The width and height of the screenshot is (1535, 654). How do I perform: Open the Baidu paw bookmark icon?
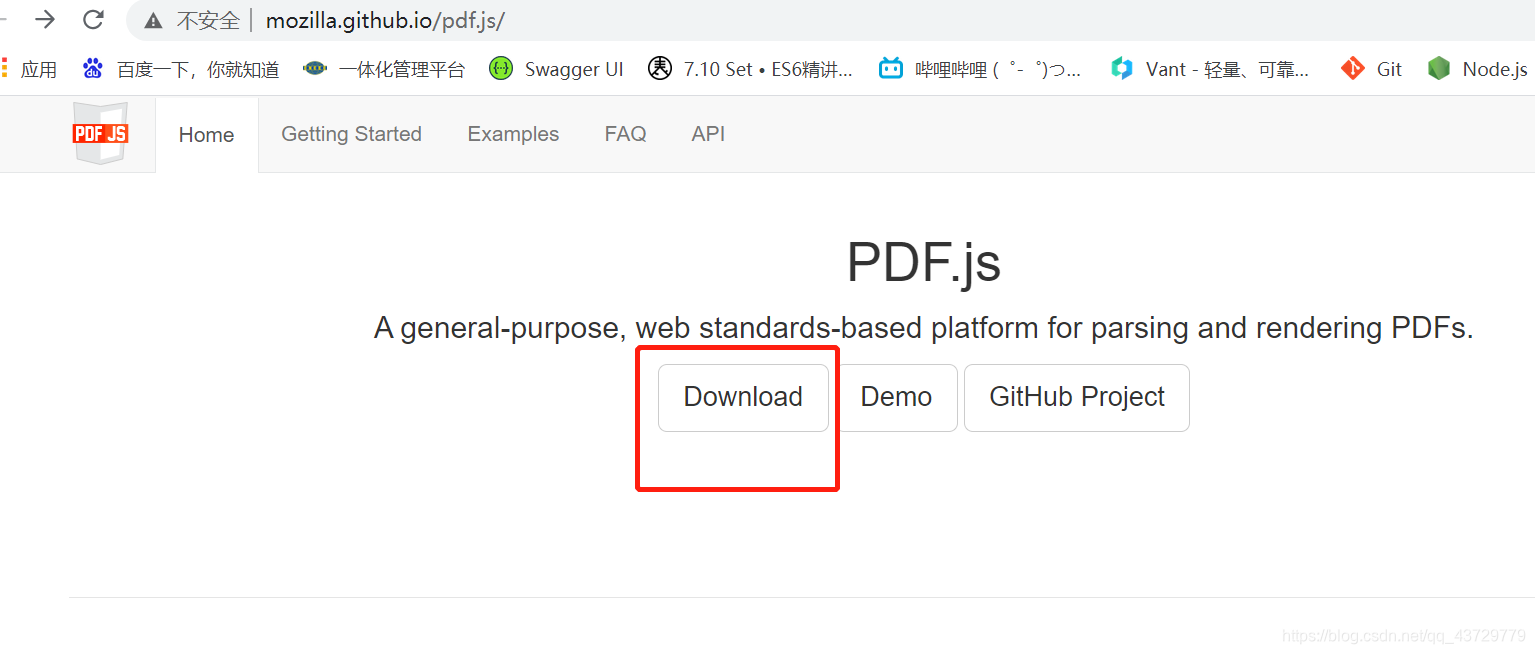pyautogui.click(x=93, y=69)
